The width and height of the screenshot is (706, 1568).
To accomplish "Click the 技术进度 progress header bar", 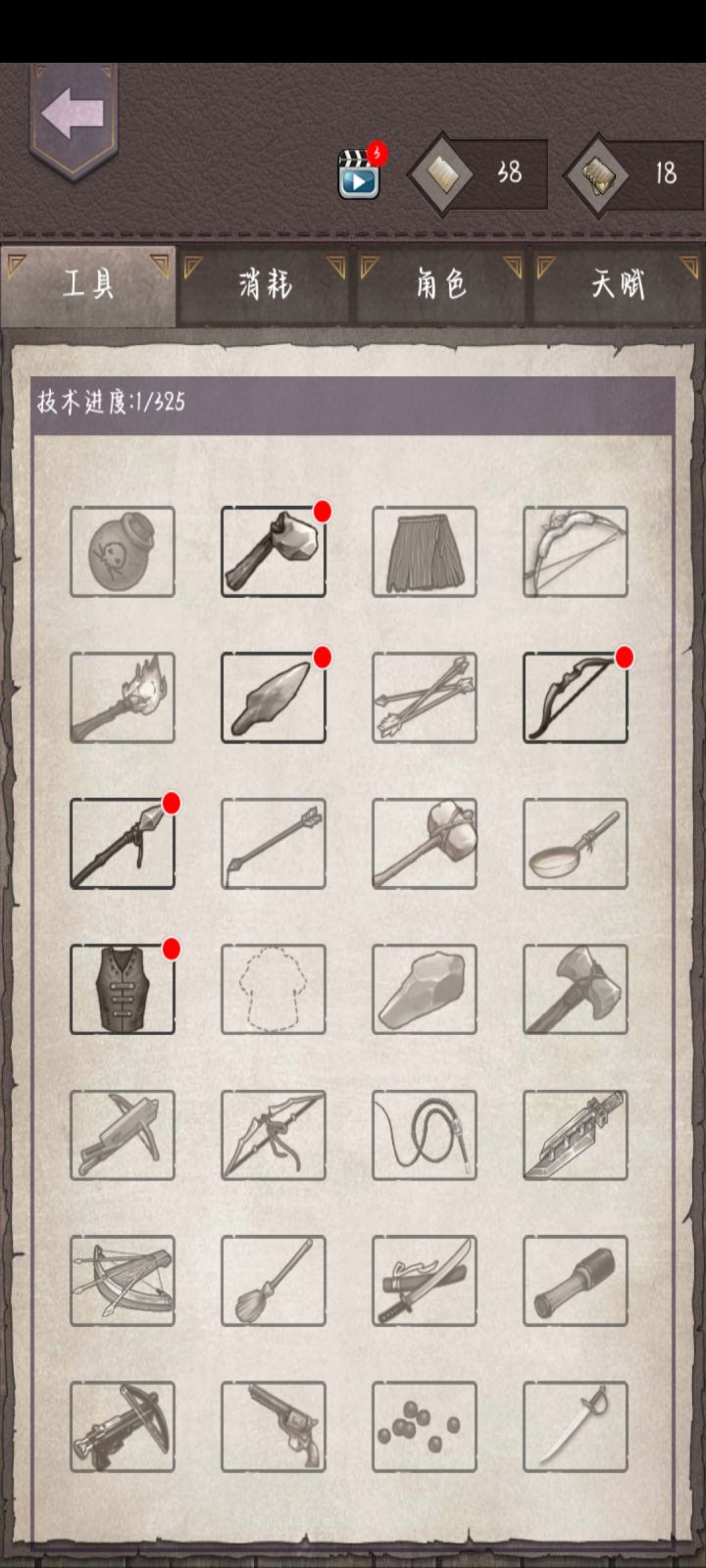I will (353, 403).
